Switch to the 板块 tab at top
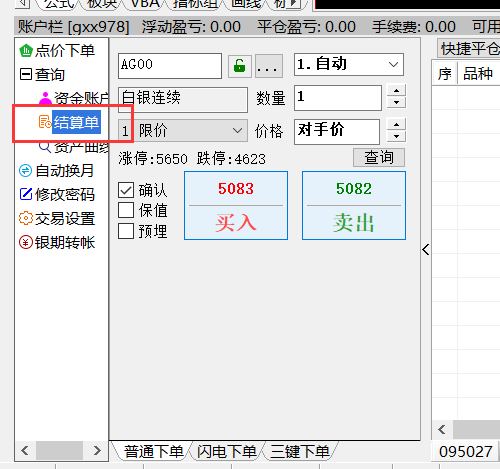 [102, 4]
